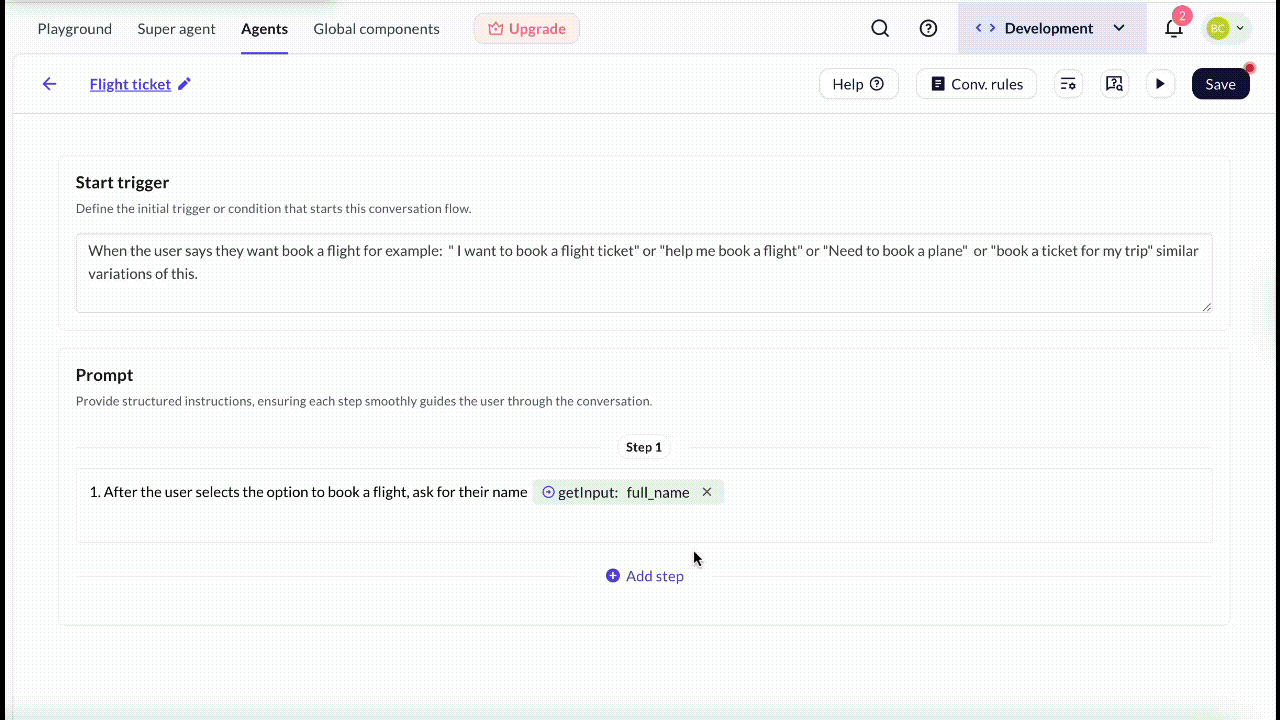Open the Development environment dropdown
Image resolution: width=1280 pixels, height=720 pixels.
coord(1048,28)
